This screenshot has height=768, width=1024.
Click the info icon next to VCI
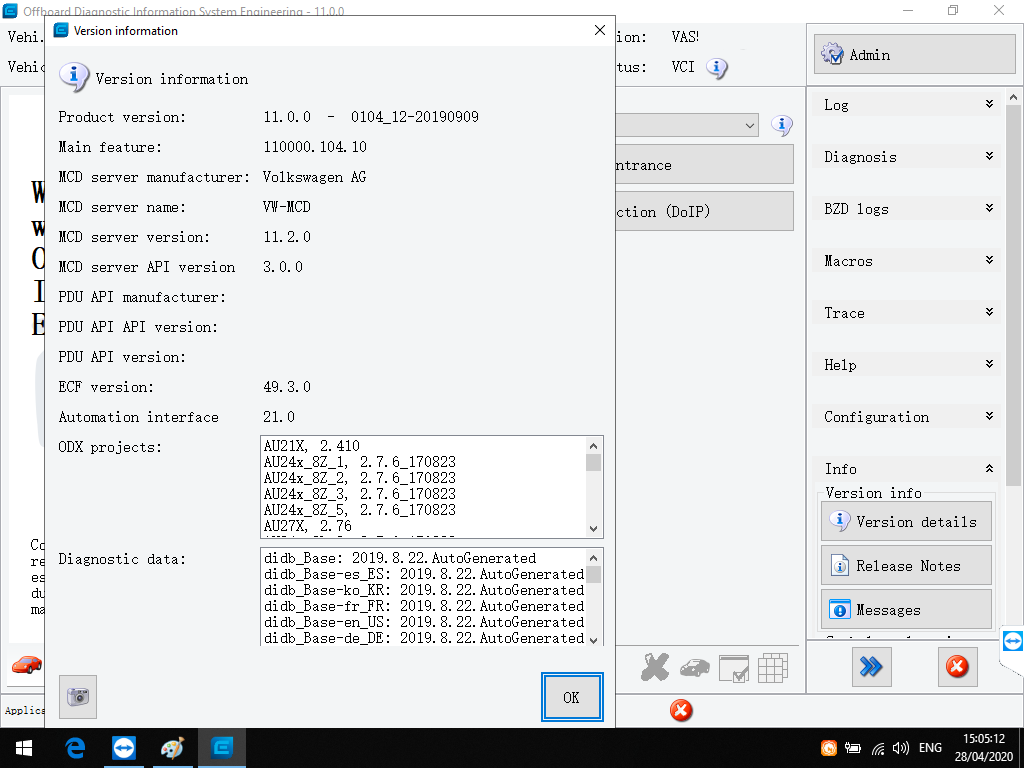pos(716,67)
